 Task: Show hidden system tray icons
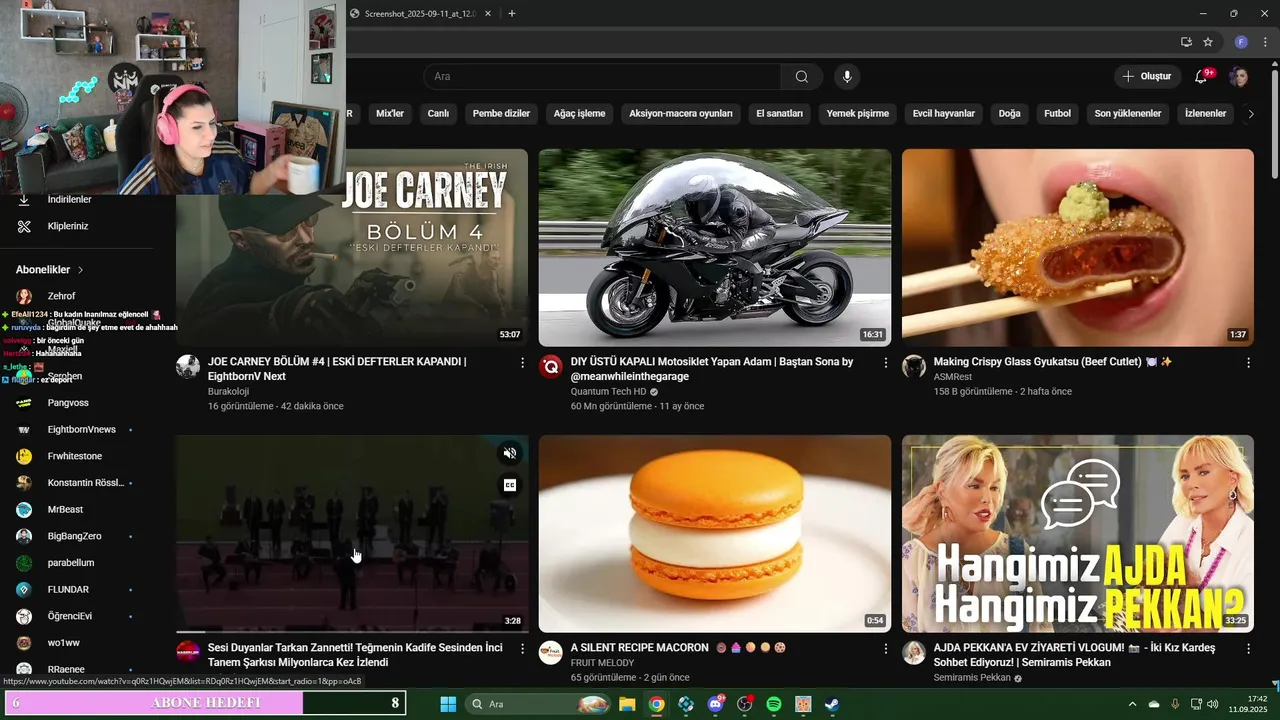[1132, 704]
